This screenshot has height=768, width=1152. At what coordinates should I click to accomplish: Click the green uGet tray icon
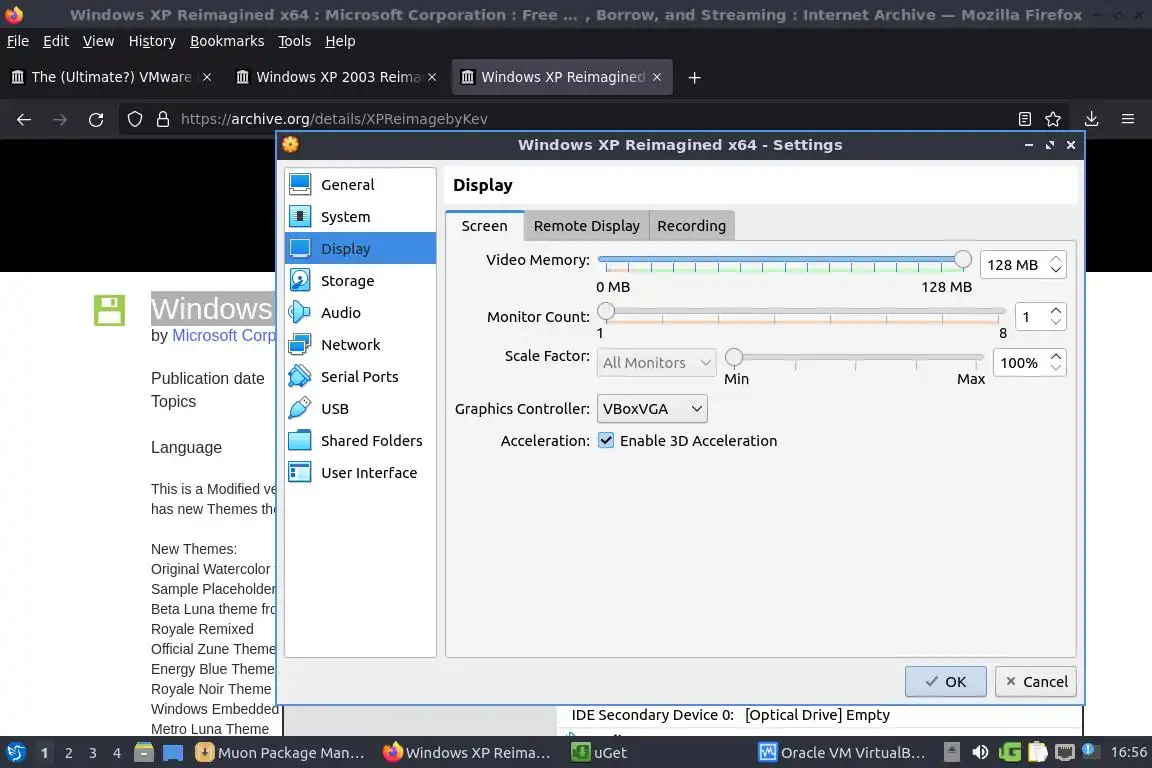(x=1009, y=753)
